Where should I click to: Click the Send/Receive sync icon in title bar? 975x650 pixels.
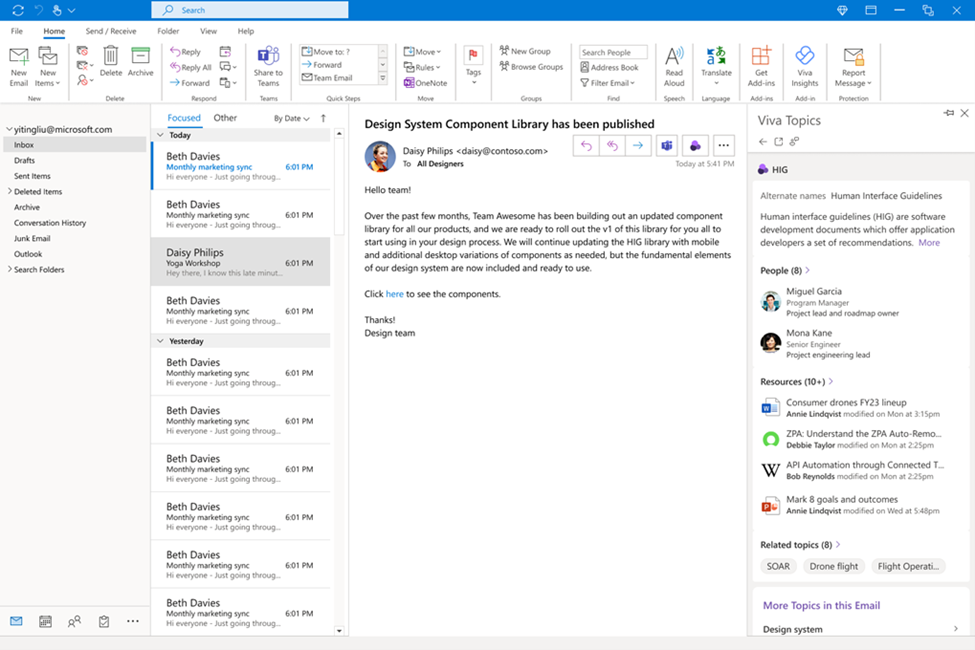18,10
